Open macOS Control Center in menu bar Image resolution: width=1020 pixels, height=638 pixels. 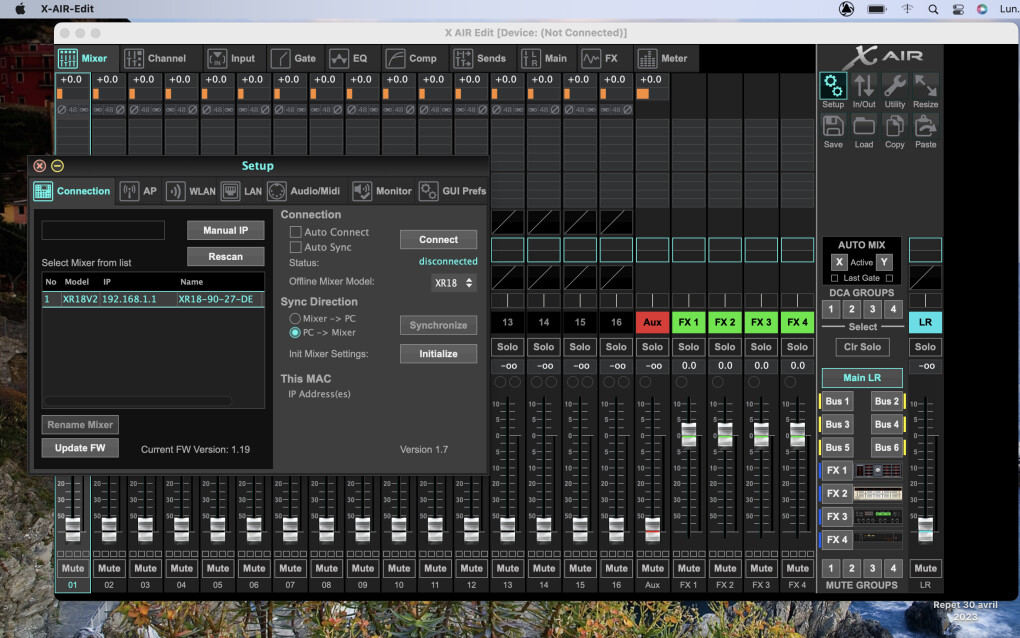pos(957,8)
